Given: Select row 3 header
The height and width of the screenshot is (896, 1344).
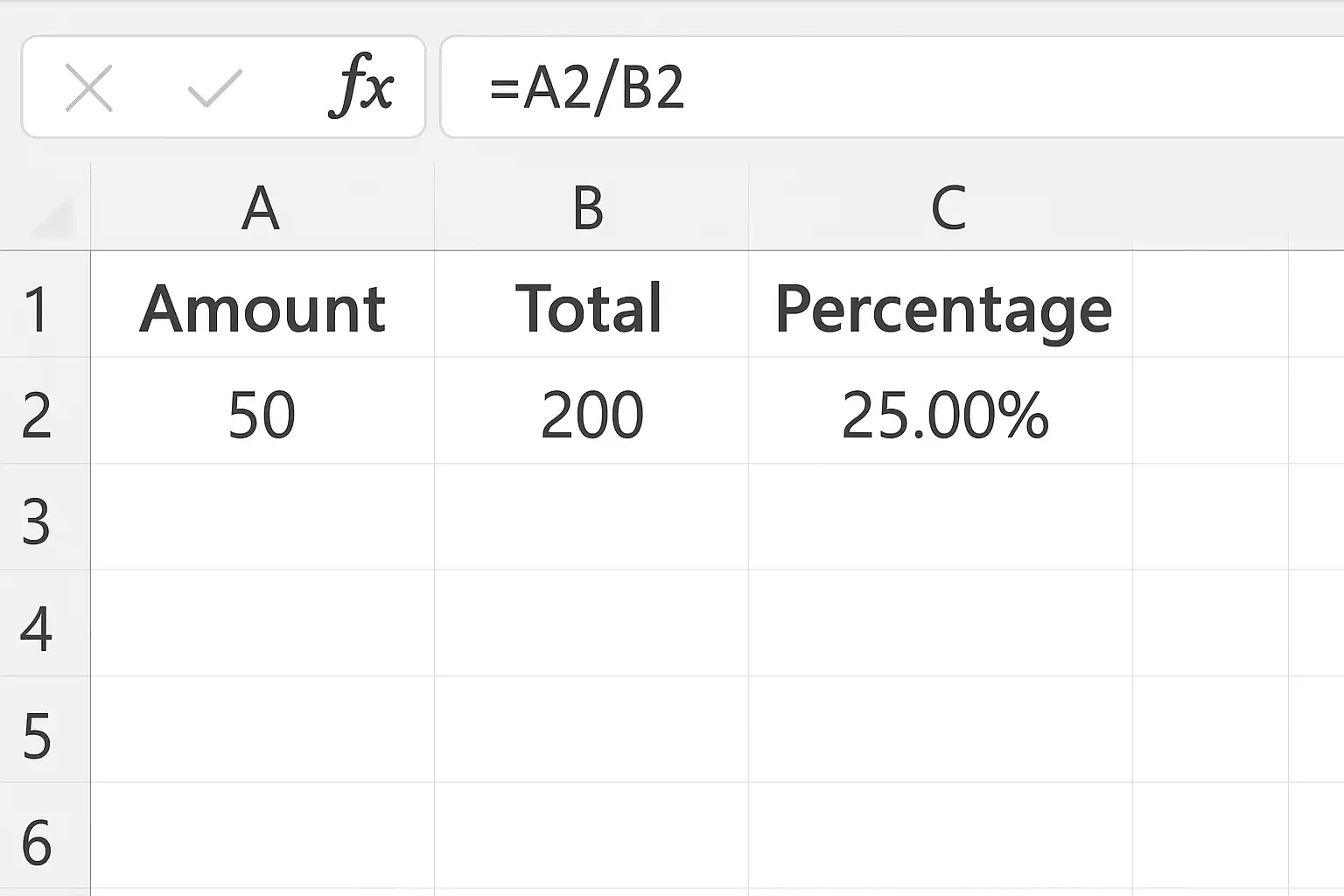Looking at the screenshot, I should (x=37, y=521).
